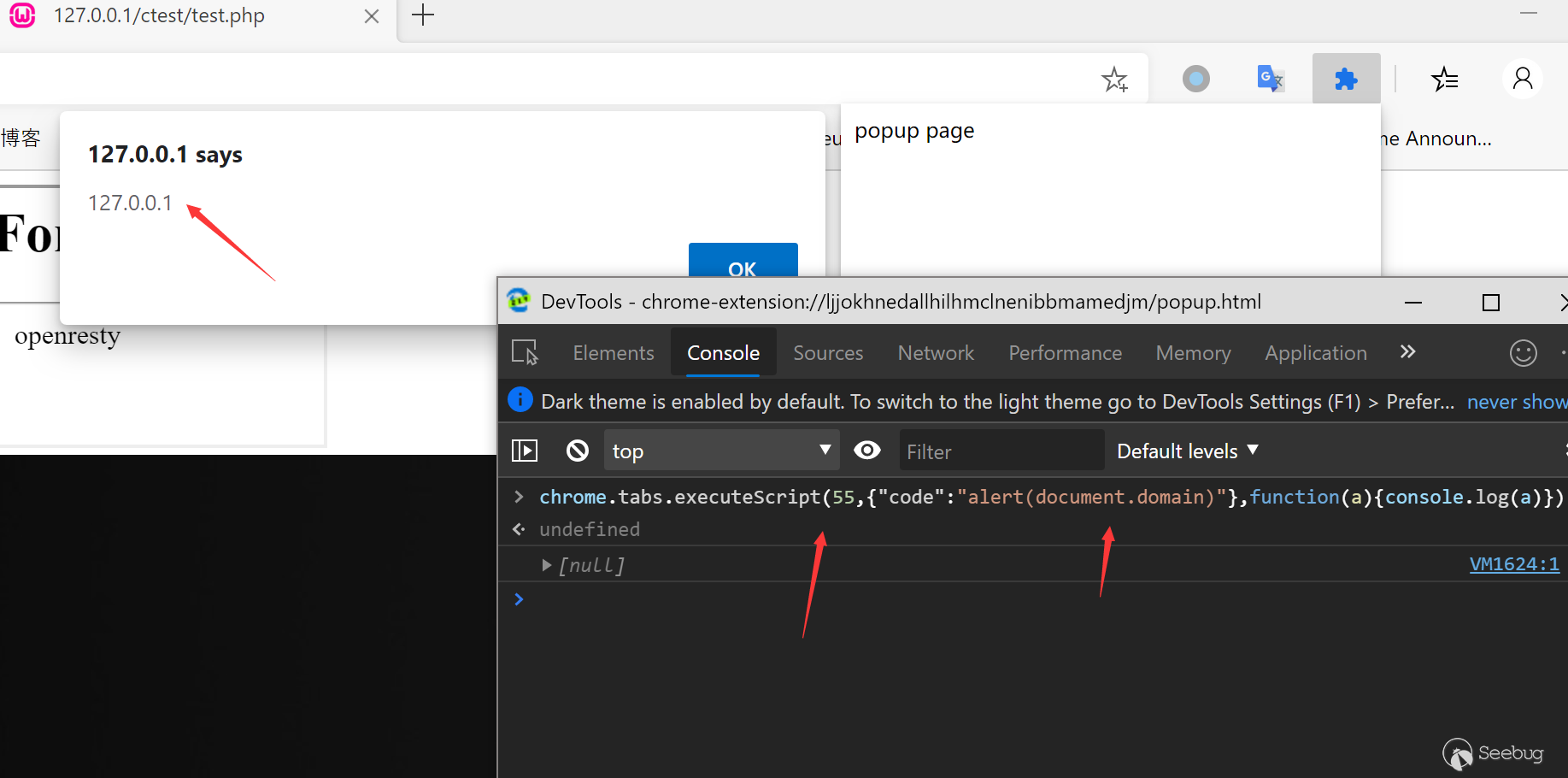Click the inspect element picker icon
This screenshot has height=778, width=1568.
pyautogui.click(x=525, y=352)
